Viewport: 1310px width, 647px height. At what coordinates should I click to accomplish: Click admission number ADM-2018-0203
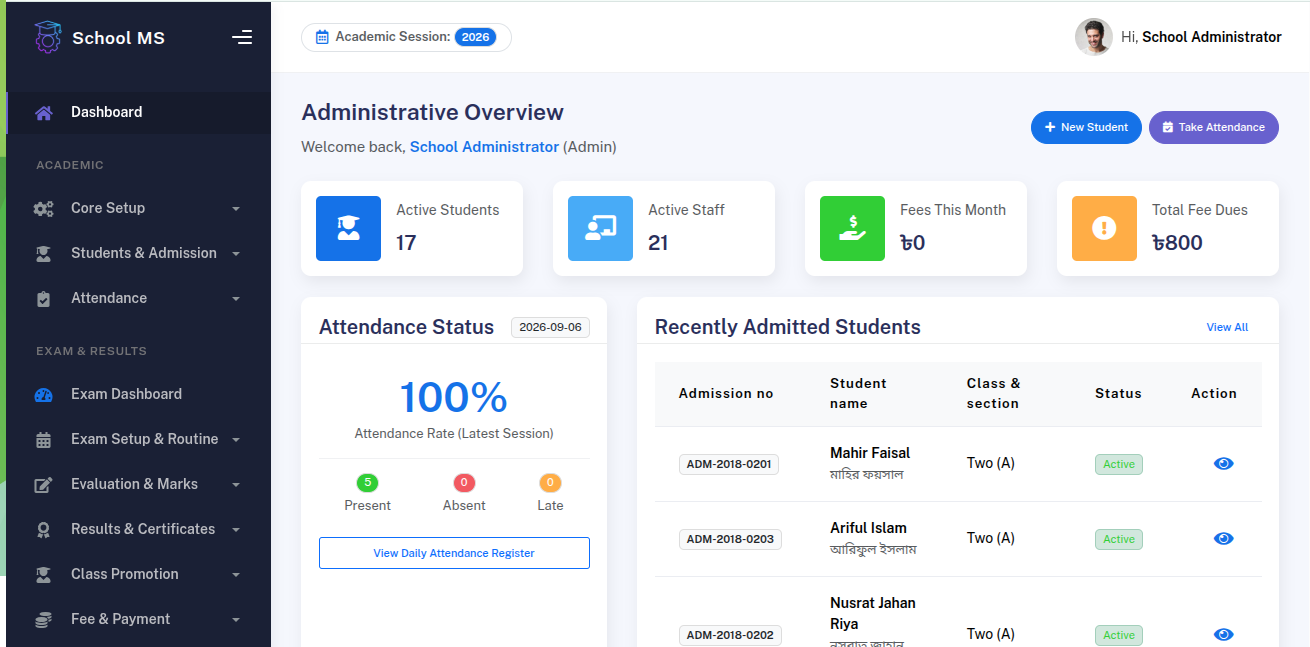coord(730,539)
